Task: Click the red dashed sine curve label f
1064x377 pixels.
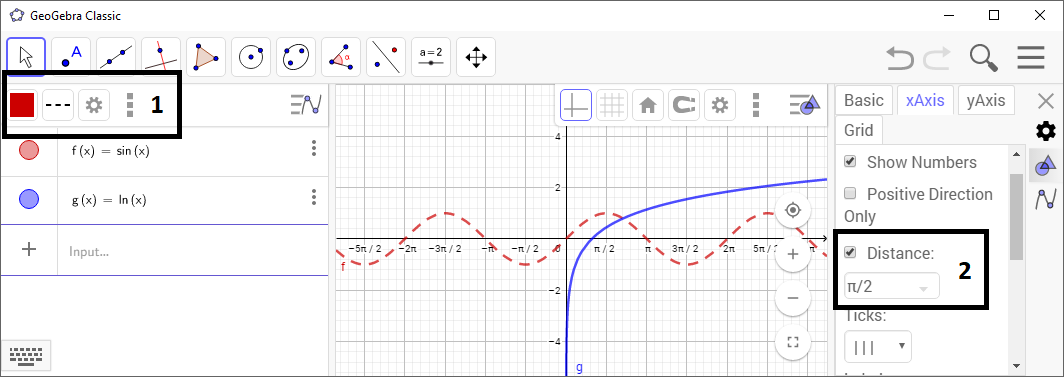Action: click(343, 267)
